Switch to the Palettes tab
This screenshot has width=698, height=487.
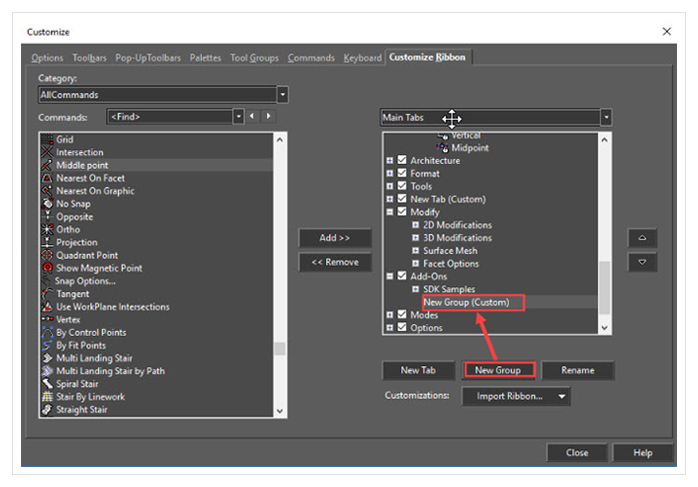(205, 58)
